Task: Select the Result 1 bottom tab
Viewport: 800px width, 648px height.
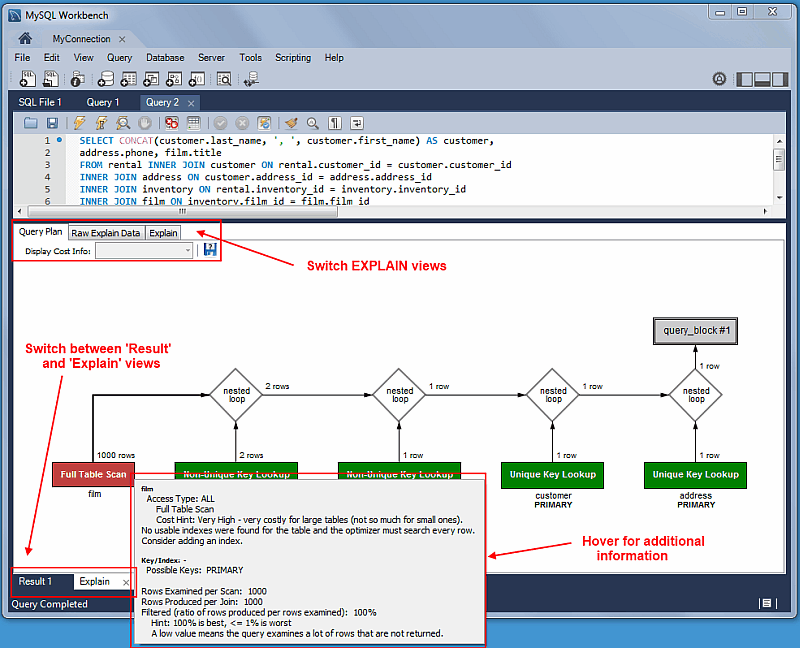Action: click(36, 581)
